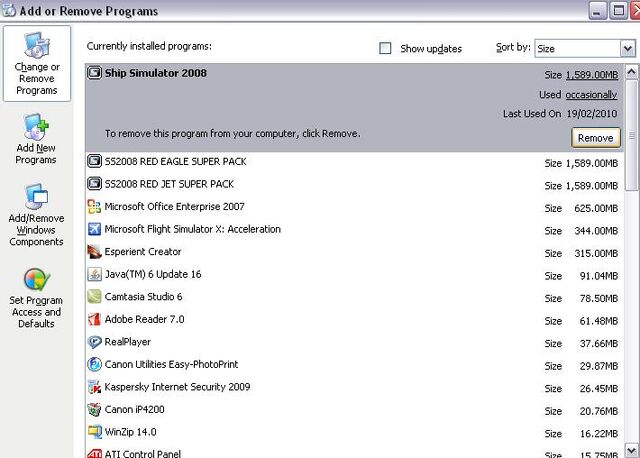Select Camtasia Studio 6 entry
The width and height of the screenshot is (640, 458).
354,297
